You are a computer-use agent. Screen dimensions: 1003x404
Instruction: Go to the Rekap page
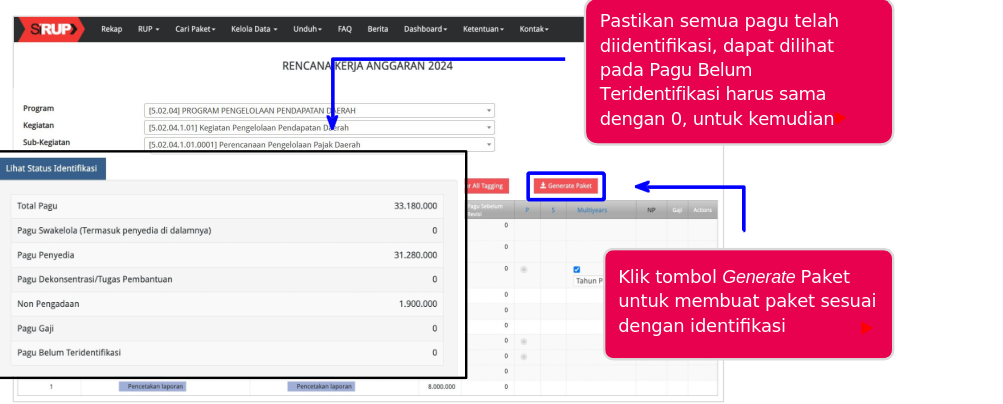click(x=112, y=29)
